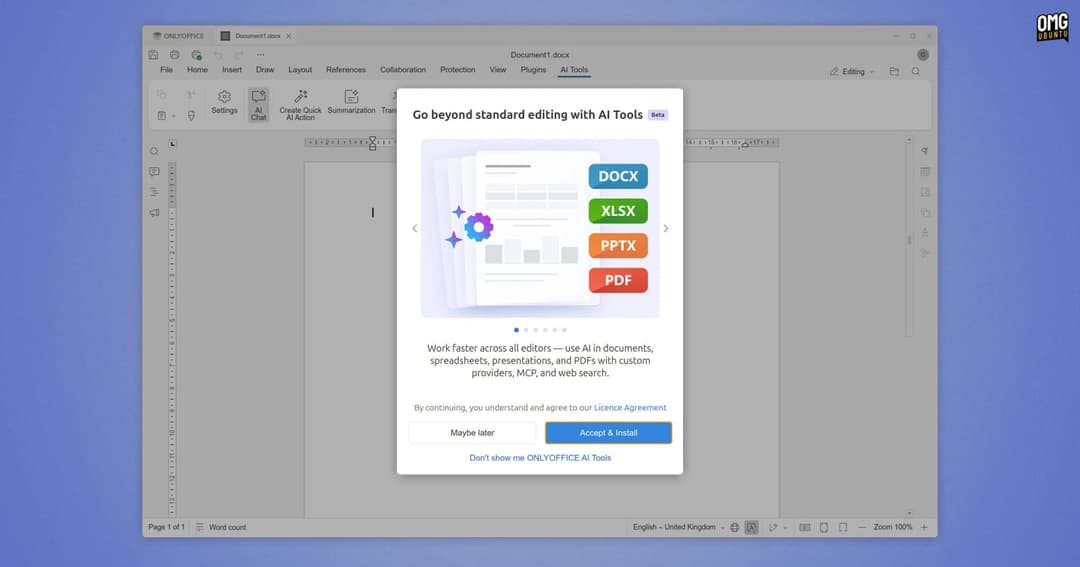
Task: Click the Accept & Install button
Action: pos(608,433)
